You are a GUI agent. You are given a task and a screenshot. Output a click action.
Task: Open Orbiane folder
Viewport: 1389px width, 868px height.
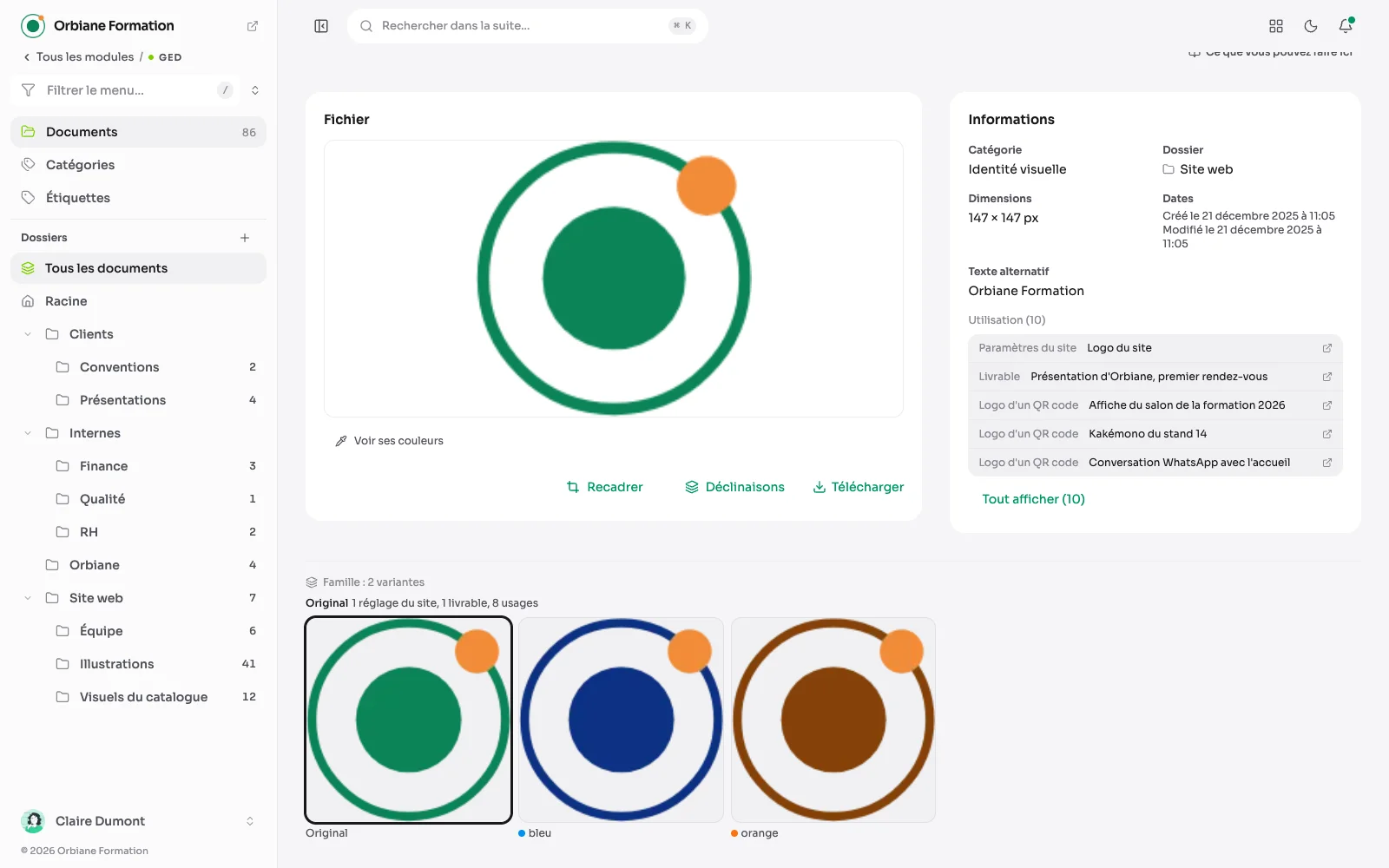(x=151, y=565)
